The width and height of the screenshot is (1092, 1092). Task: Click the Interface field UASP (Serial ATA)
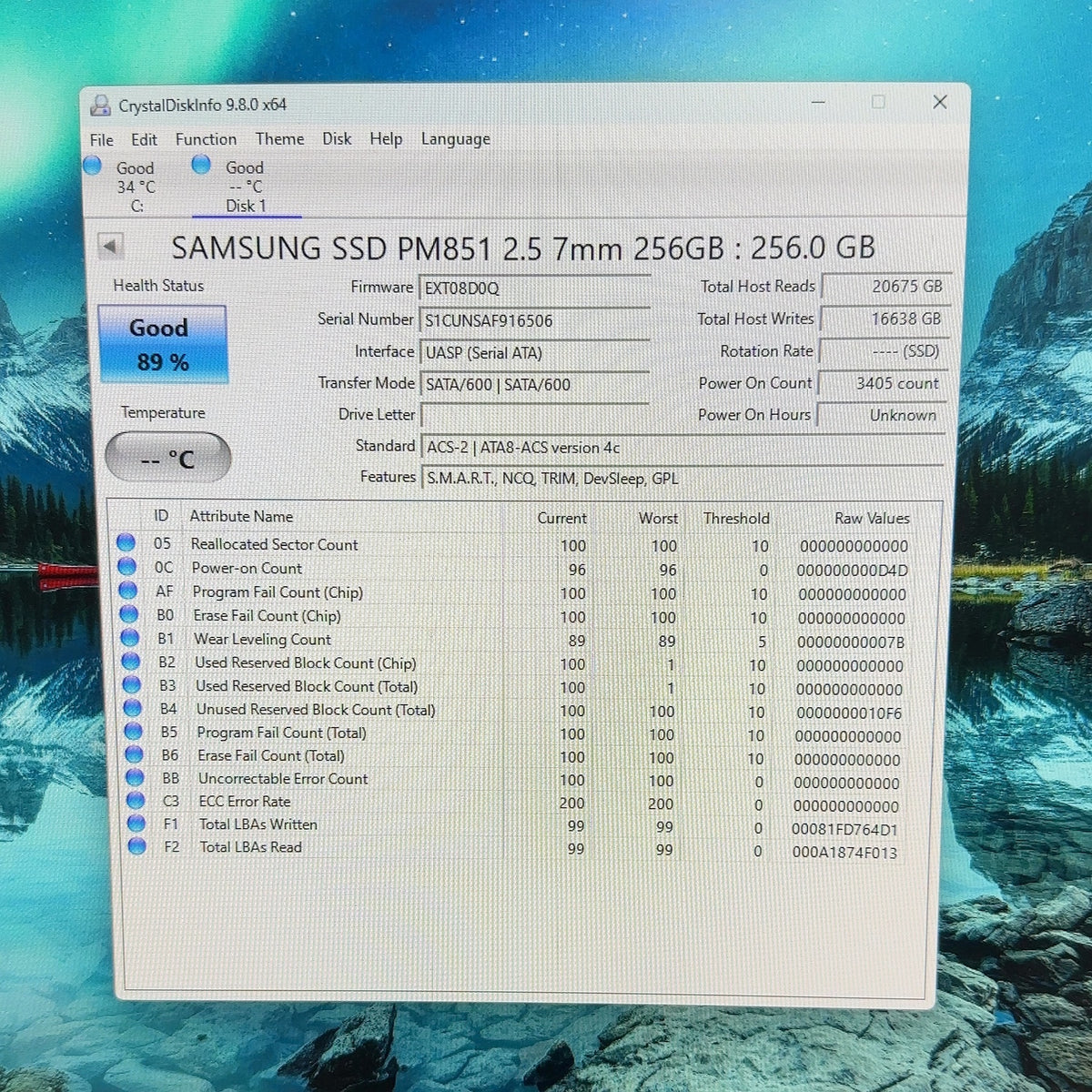click(x=534, y=353)
